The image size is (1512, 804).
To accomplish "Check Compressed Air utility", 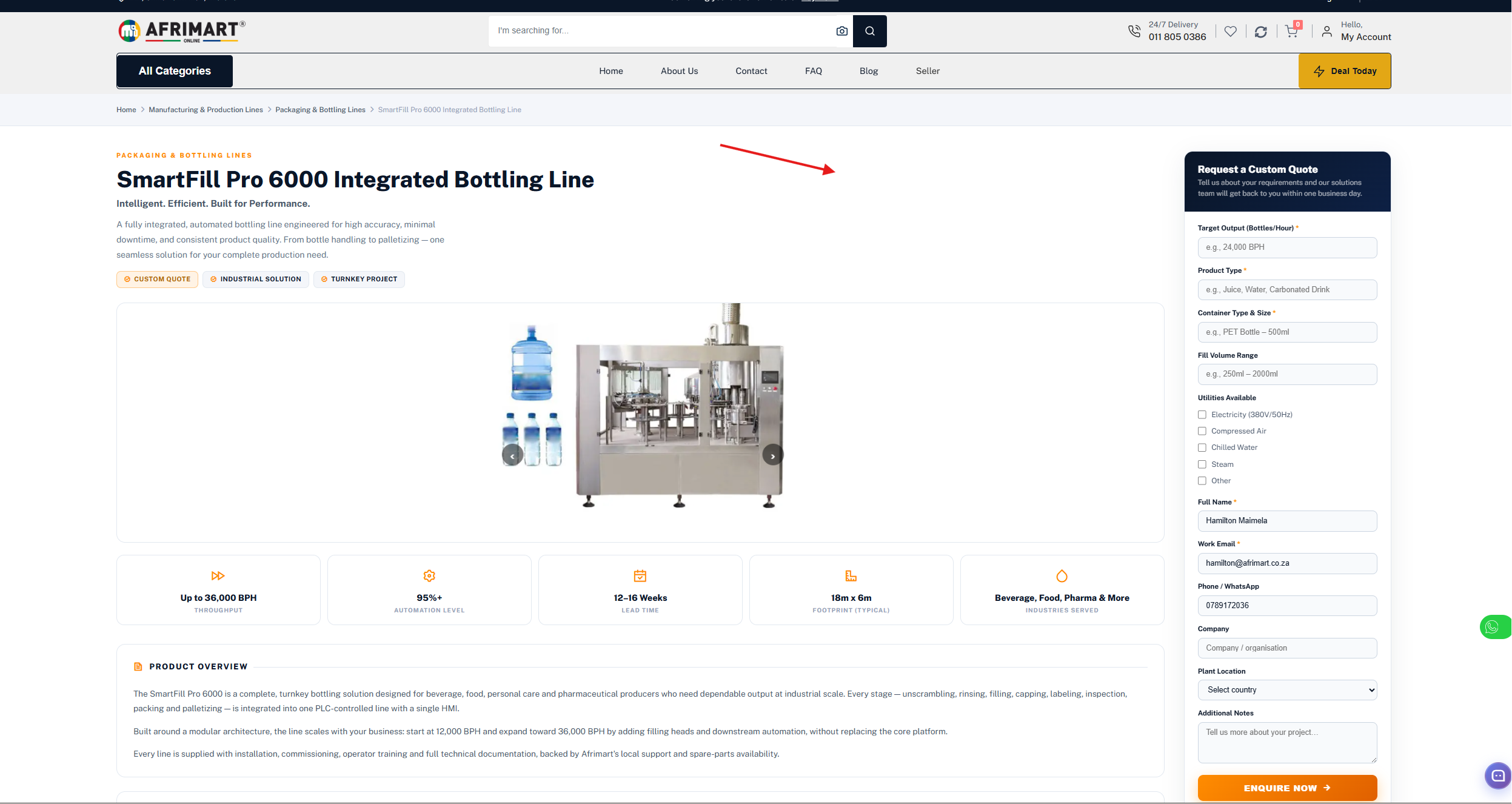I will pyautogui.click(x=1202, y=431).
